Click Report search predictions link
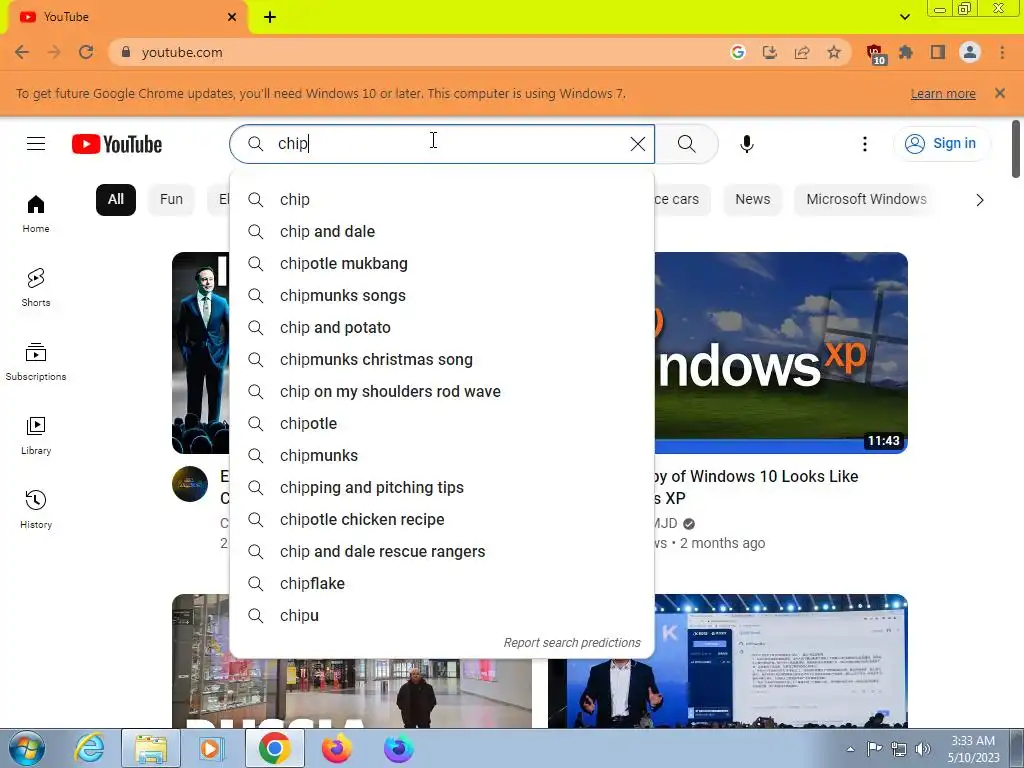The image size is (1024, 768). (x=571, y=643)
